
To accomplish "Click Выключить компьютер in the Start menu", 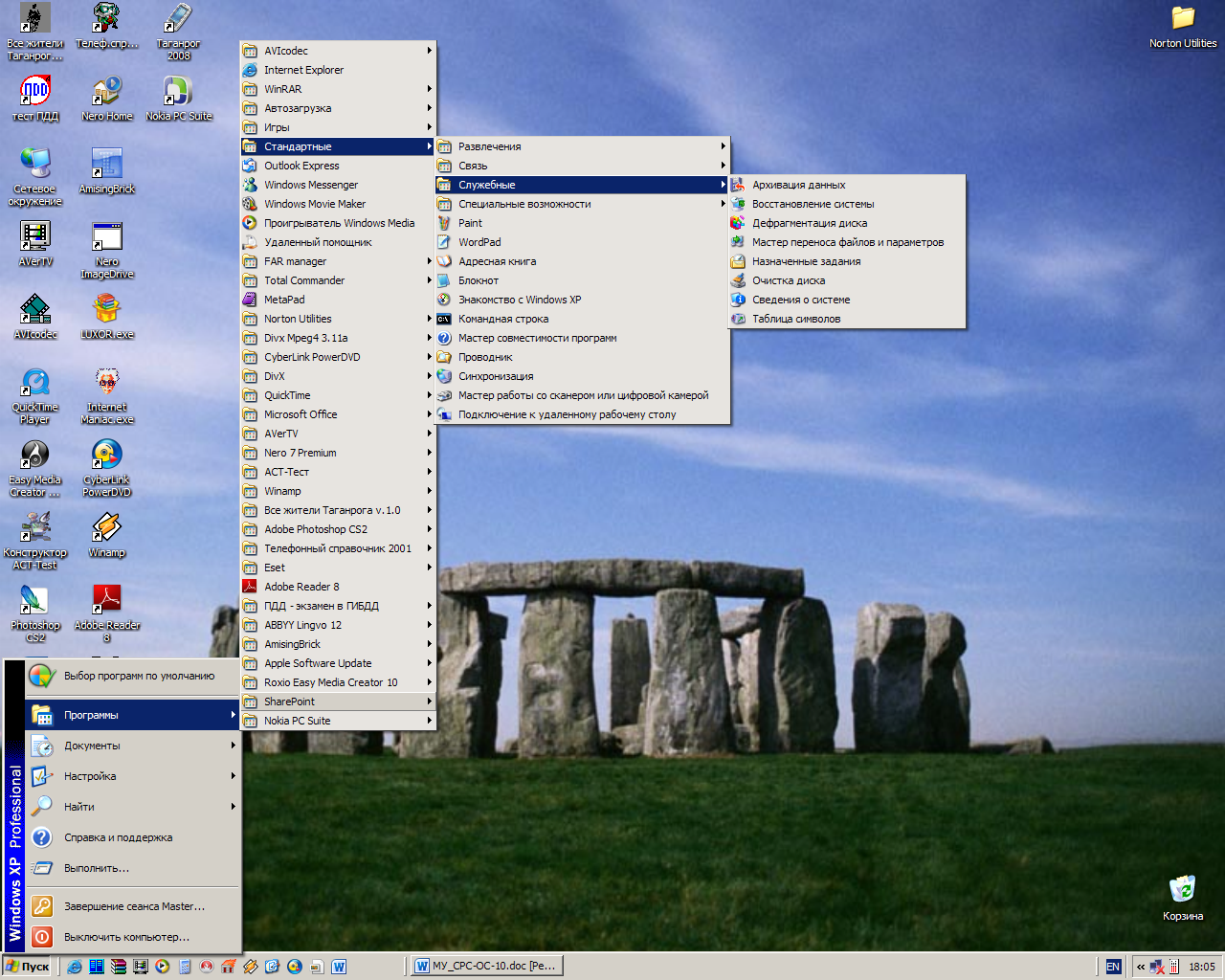I will [133, 937].
